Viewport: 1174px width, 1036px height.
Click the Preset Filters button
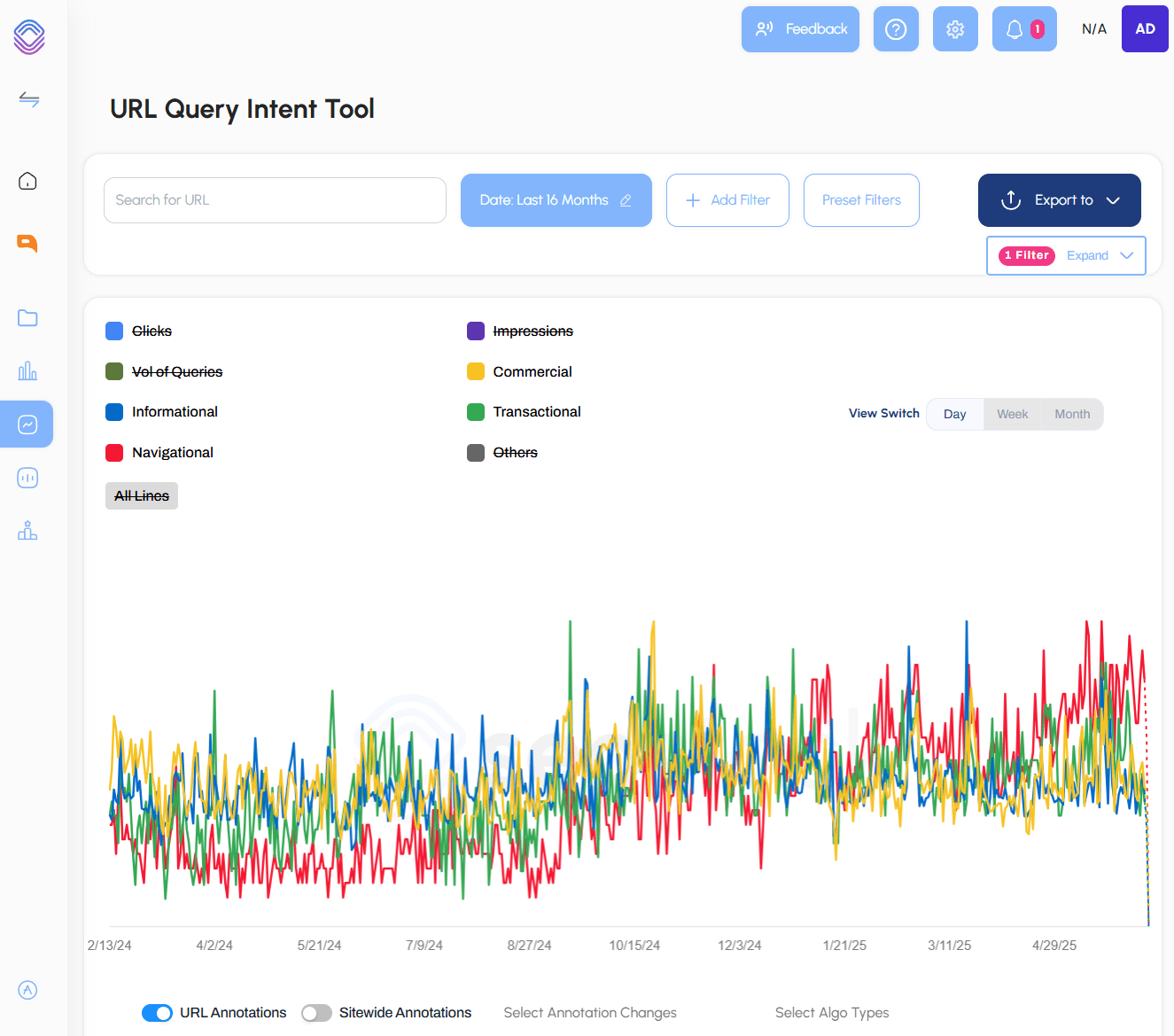click(860, 200)
